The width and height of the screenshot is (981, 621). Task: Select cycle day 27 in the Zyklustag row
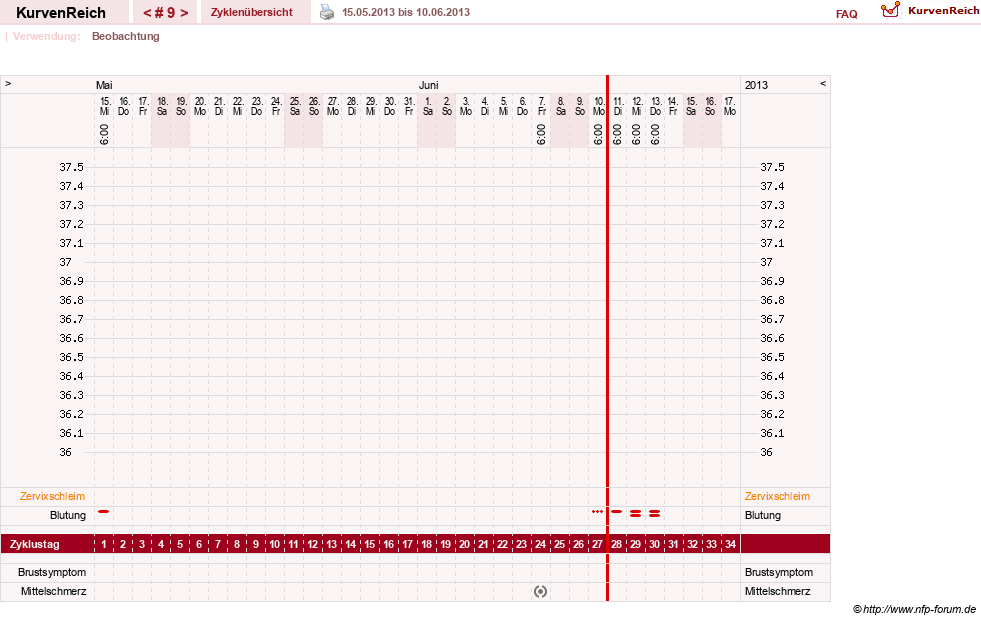pyautogui.click(x=597, y=544)
